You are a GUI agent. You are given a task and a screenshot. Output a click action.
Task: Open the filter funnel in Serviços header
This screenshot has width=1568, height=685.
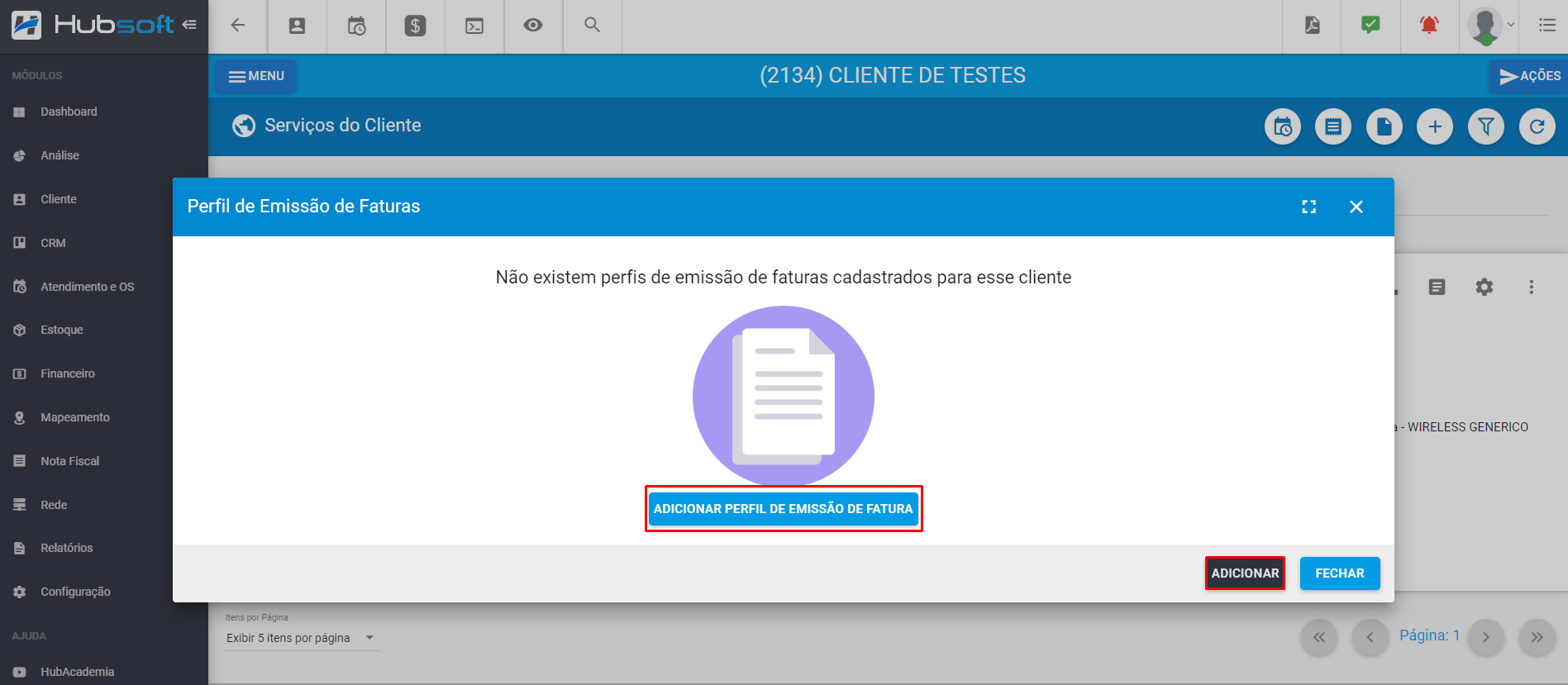(x=1485, y=126)
